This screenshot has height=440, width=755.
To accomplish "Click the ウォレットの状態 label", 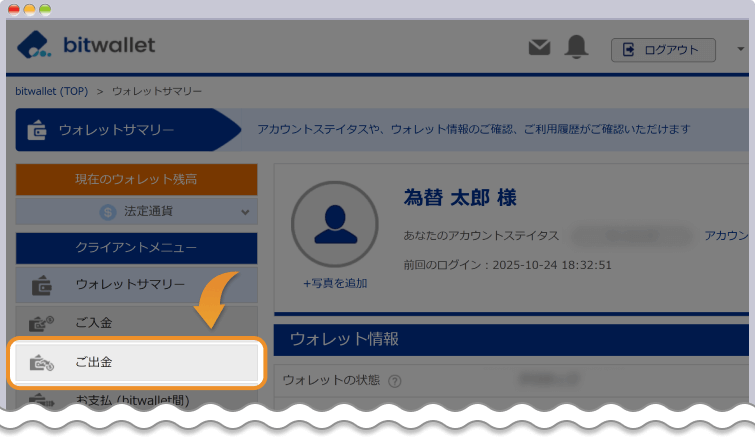I will pyautogui.click(x=331, y=380).
